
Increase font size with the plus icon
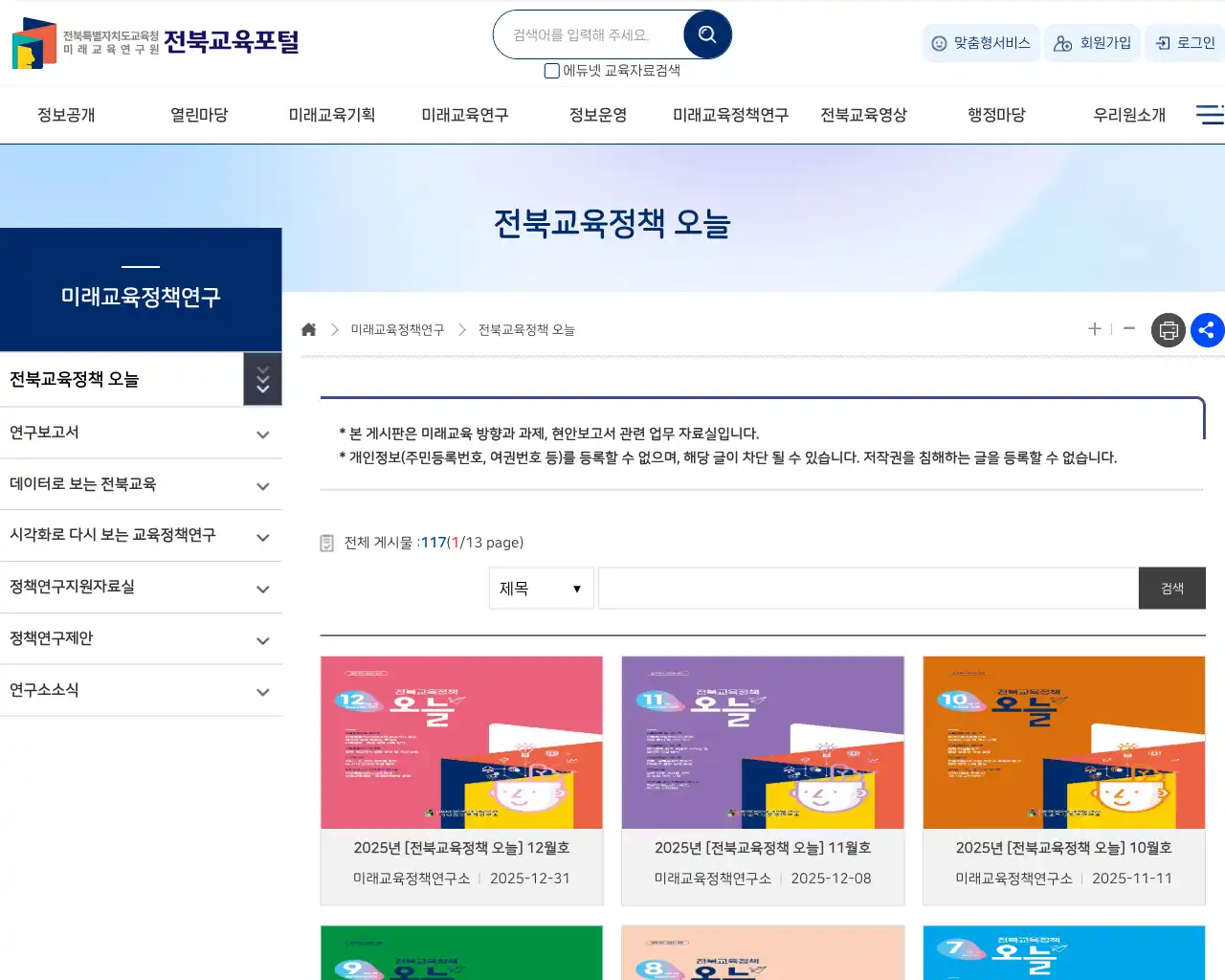pyautogui.click(x=1094, y=329)
